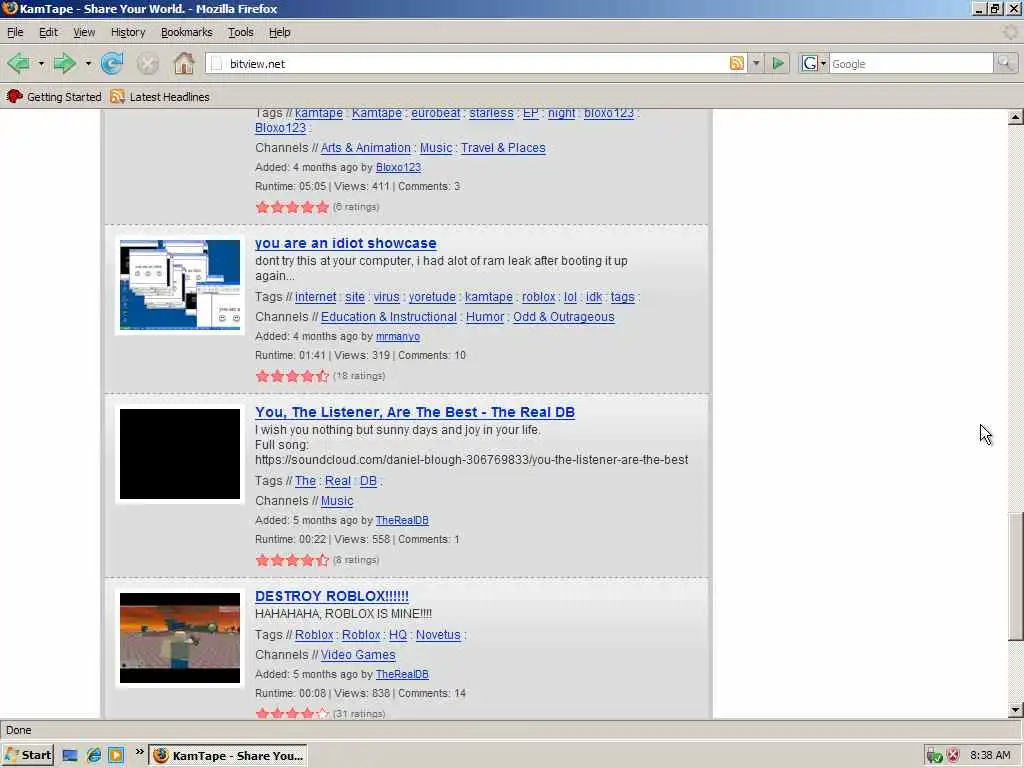Launch Windows Media Player quick launch icon
Image resolution: width=1024 pixels, height=768 pixels.
click(116, 756)
